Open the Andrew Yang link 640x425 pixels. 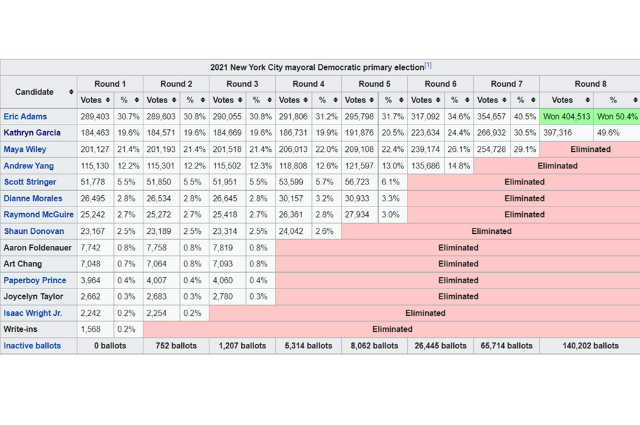(29, 166)
